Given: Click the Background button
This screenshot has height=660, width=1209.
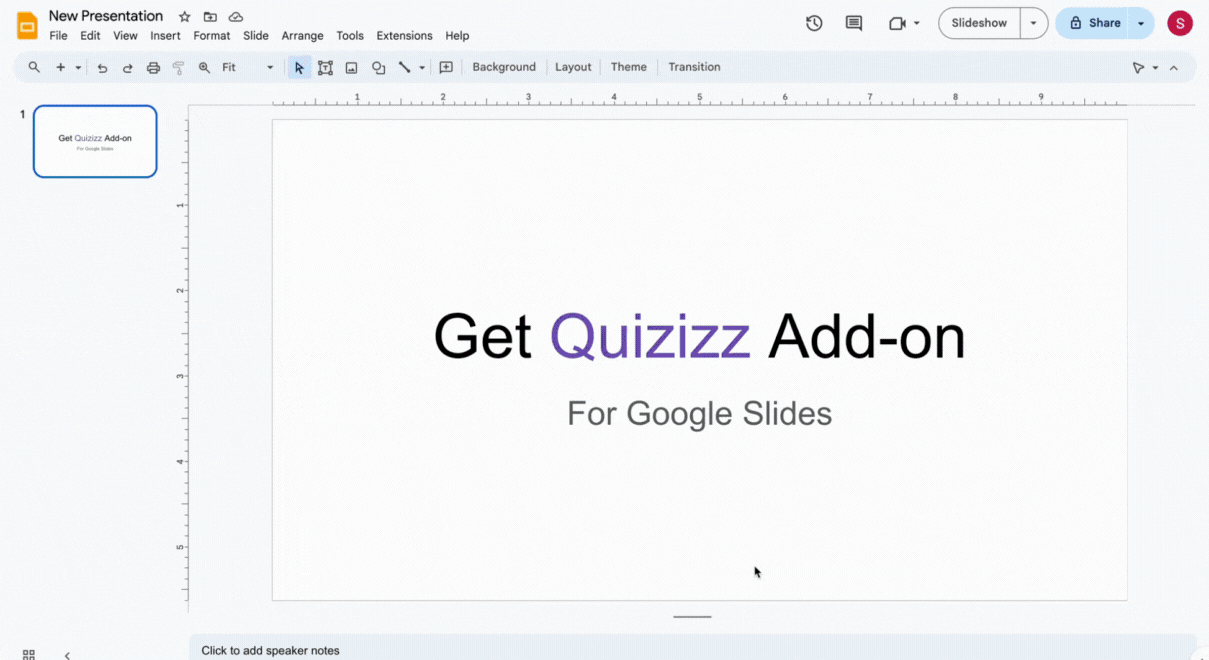Looking at the screenshot, I should point(504,67).
